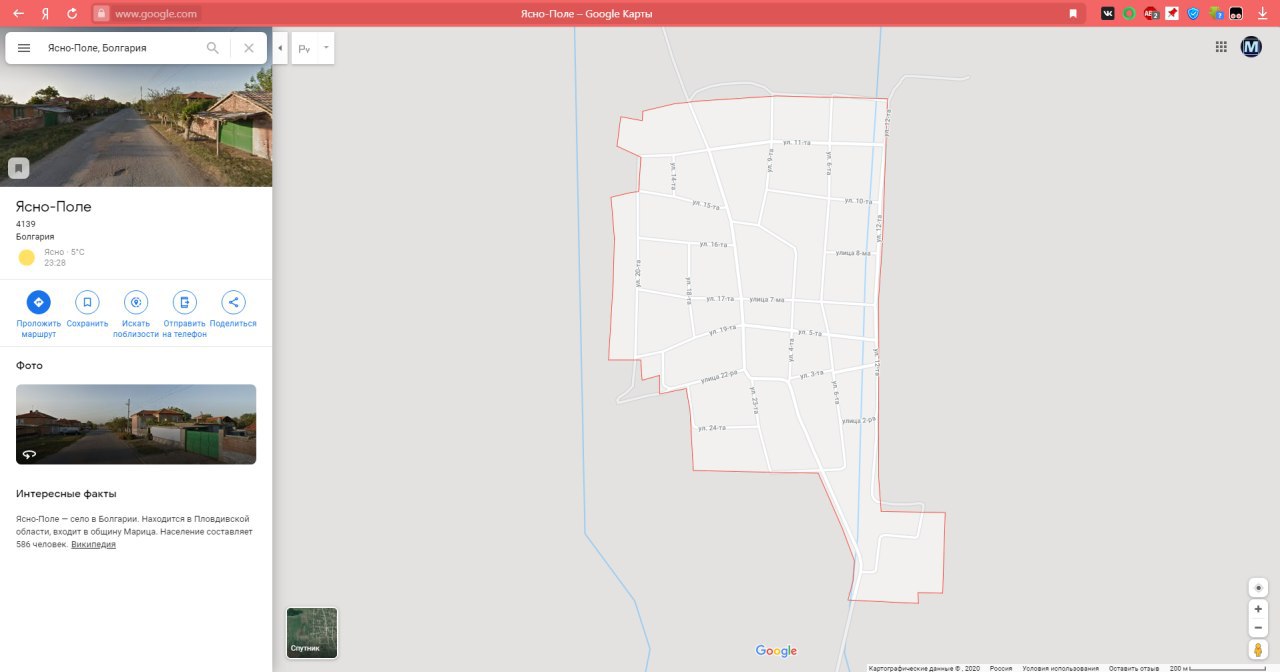
Task: Click the ул. 15-та street label
Action: point(706,205)
